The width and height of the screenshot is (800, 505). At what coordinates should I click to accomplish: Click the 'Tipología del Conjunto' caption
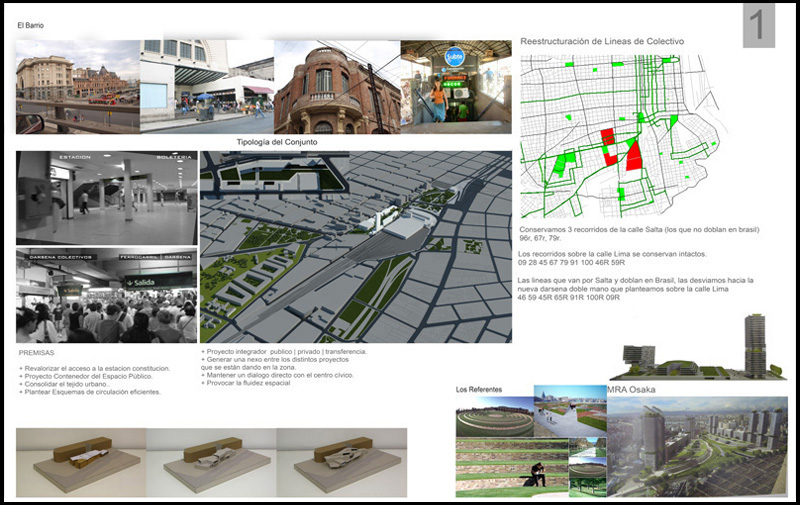pos(277,142)
